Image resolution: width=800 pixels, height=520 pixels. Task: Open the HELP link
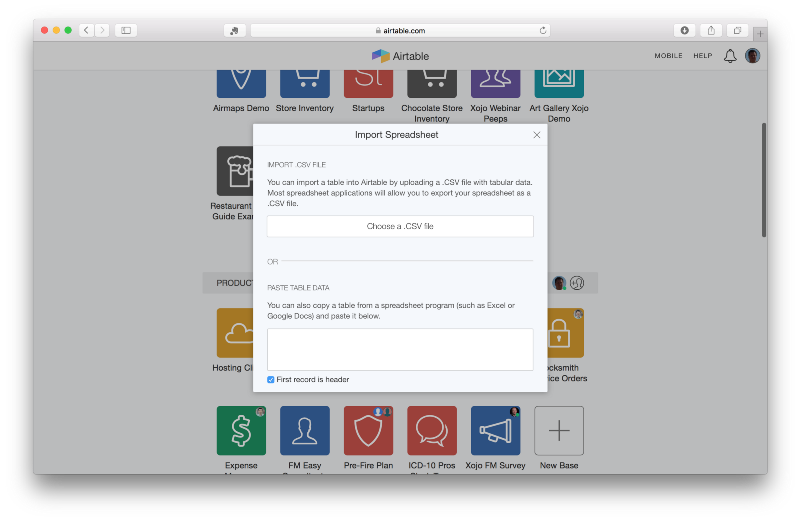[703, 56]
